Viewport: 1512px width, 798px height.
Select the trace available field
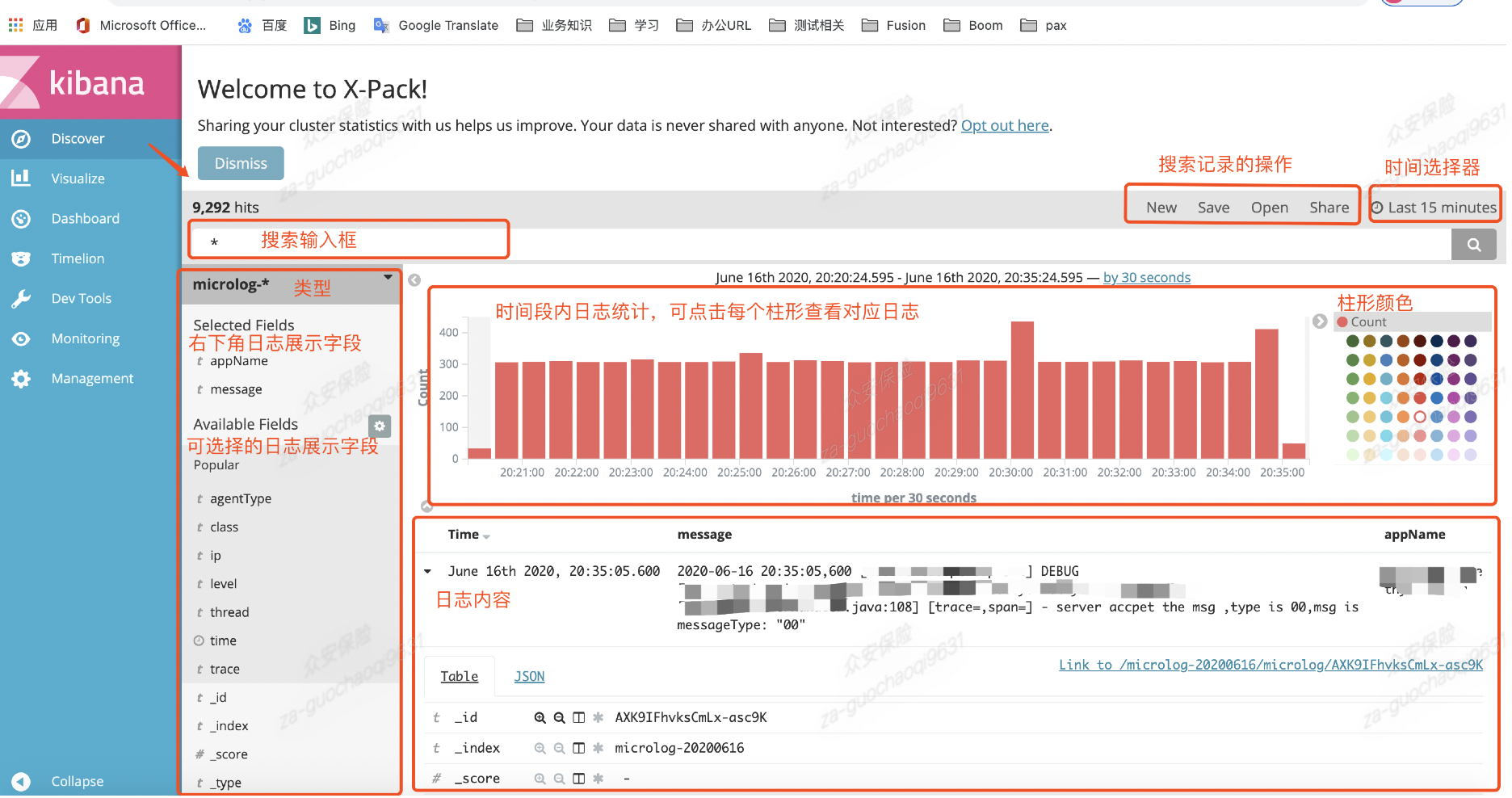(x=225, y=670)
